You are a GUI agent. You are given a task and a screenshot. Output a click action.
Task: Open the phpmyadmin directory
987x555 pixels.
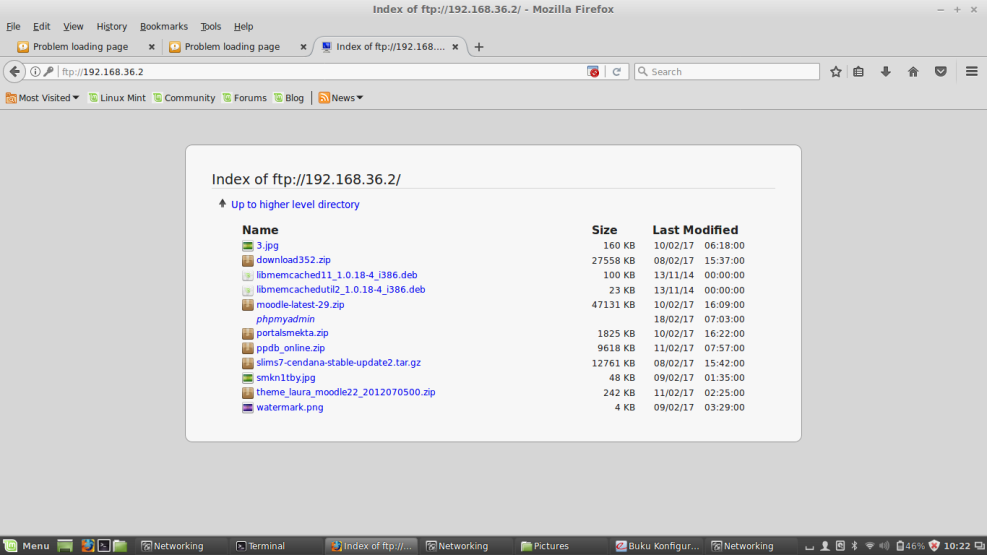click(x=285, y=319)
